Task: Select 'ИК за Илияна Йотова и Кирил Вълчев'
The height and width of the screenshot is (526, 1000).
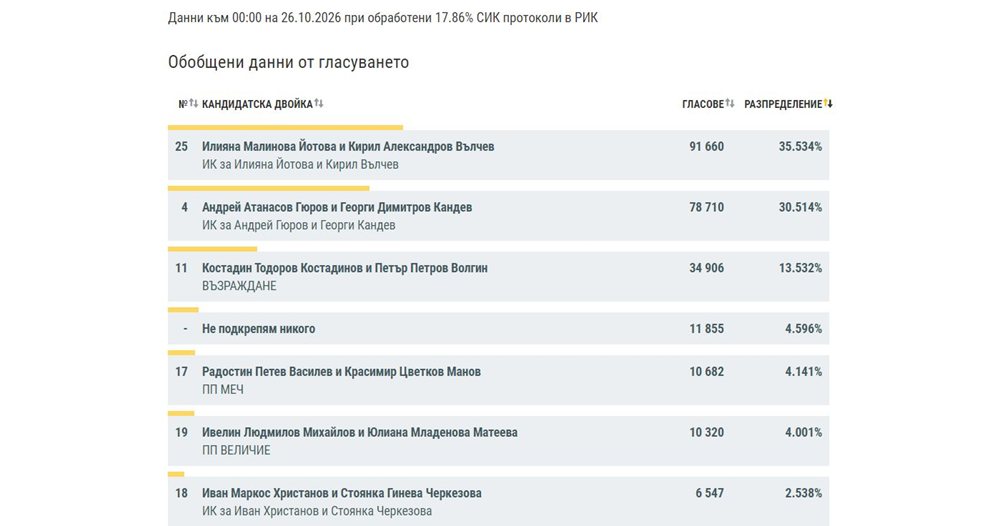Action: (x=300, y=164)
